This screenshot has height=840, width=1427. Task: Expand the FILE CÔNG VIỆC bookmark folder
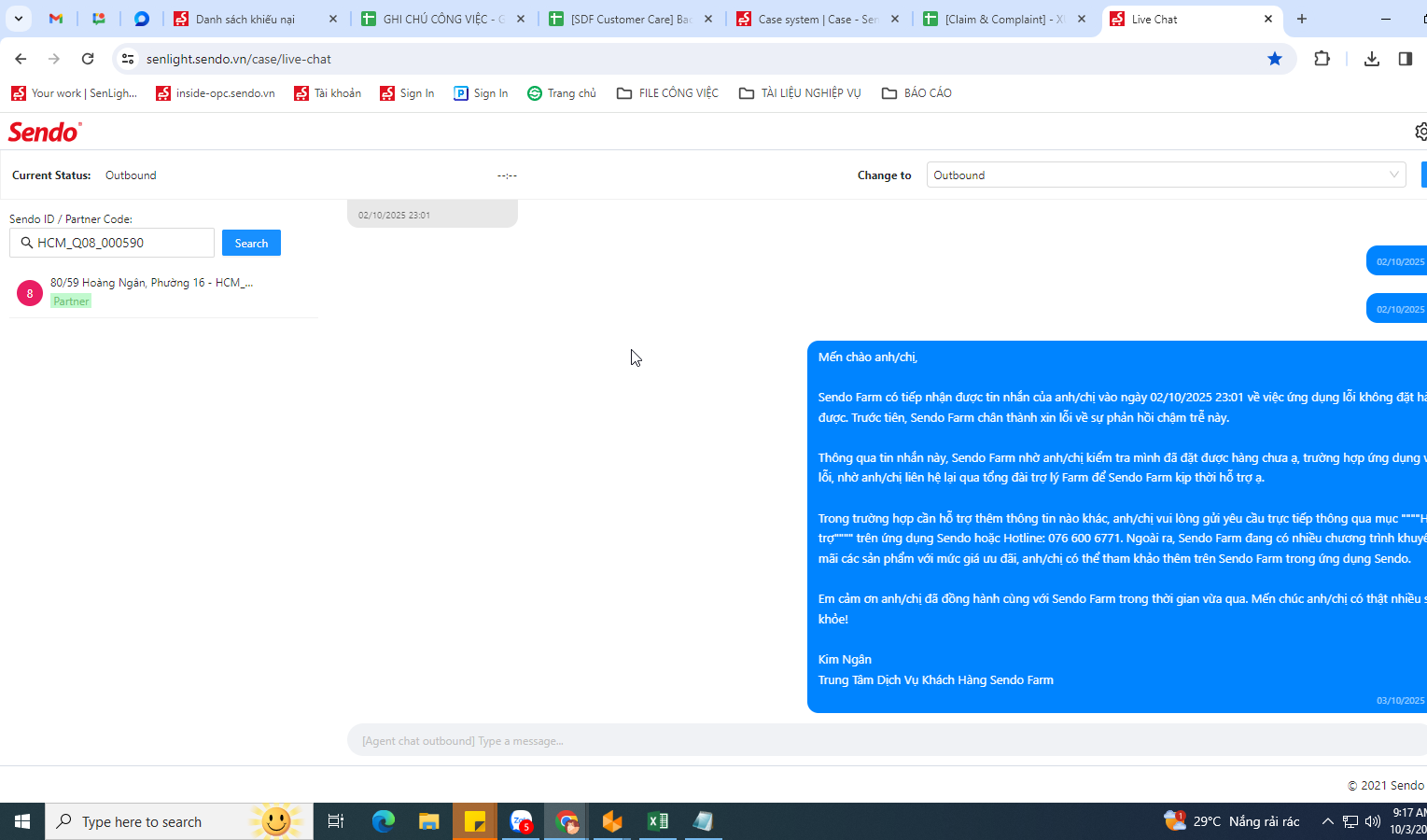click(x=668, y=93)
